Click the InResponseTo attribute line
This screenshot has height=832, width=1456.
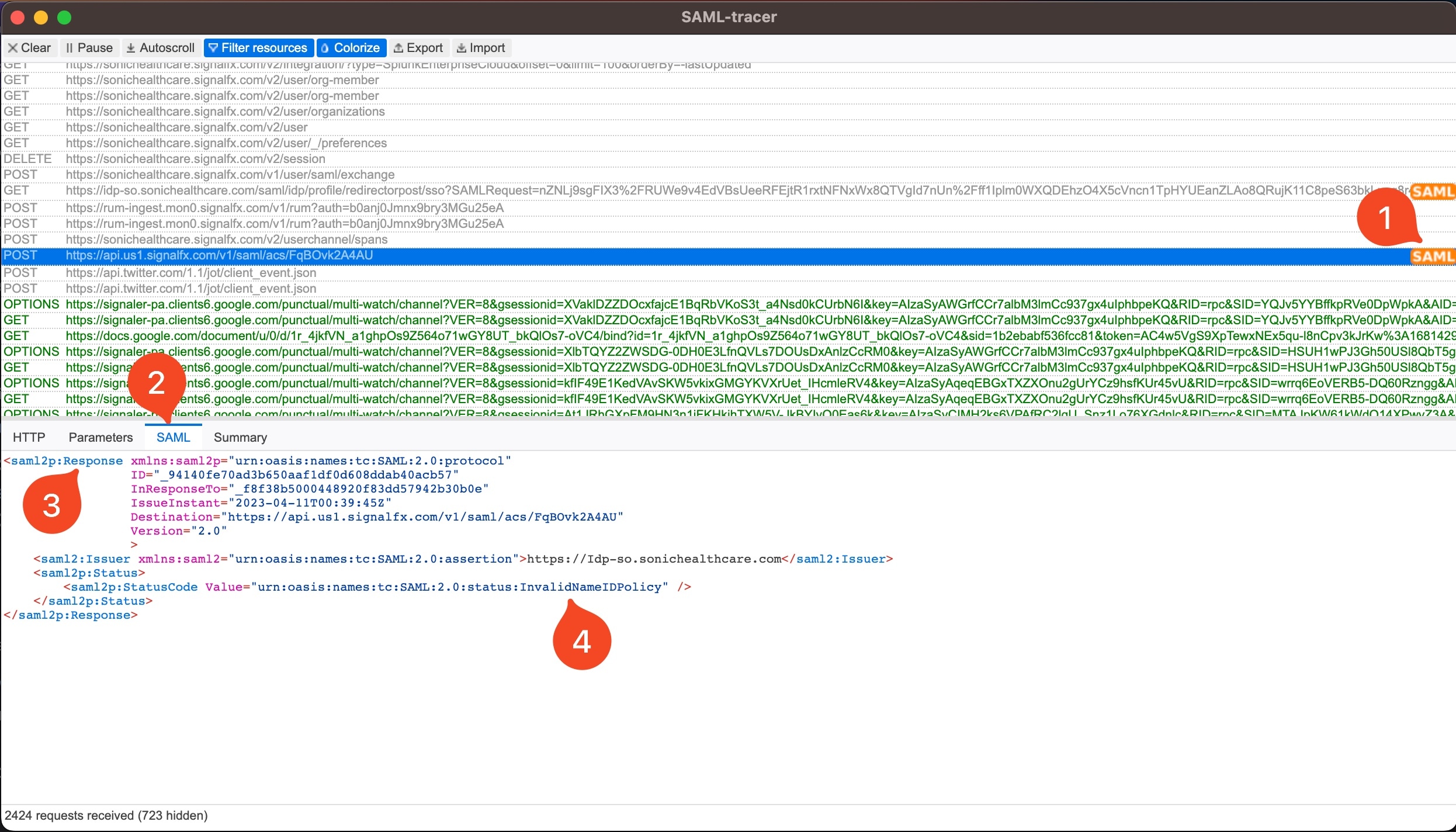click(310, 489)
